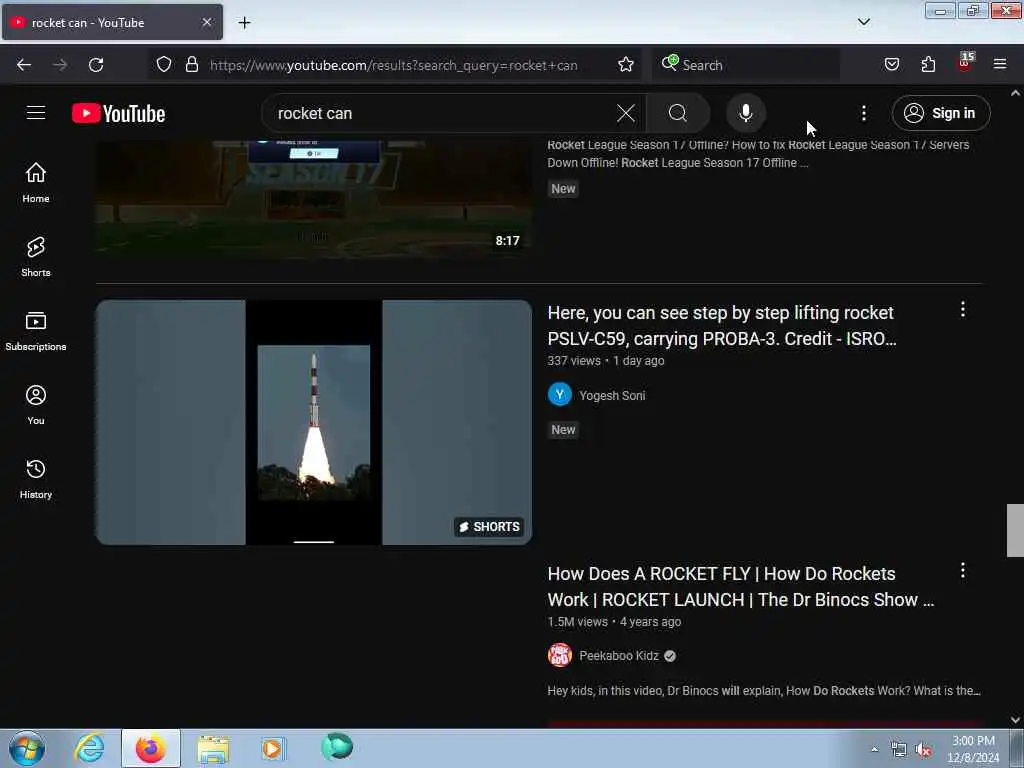Open YouTube settings three-dot menu

pyautogui.click(x=863, y=114)
